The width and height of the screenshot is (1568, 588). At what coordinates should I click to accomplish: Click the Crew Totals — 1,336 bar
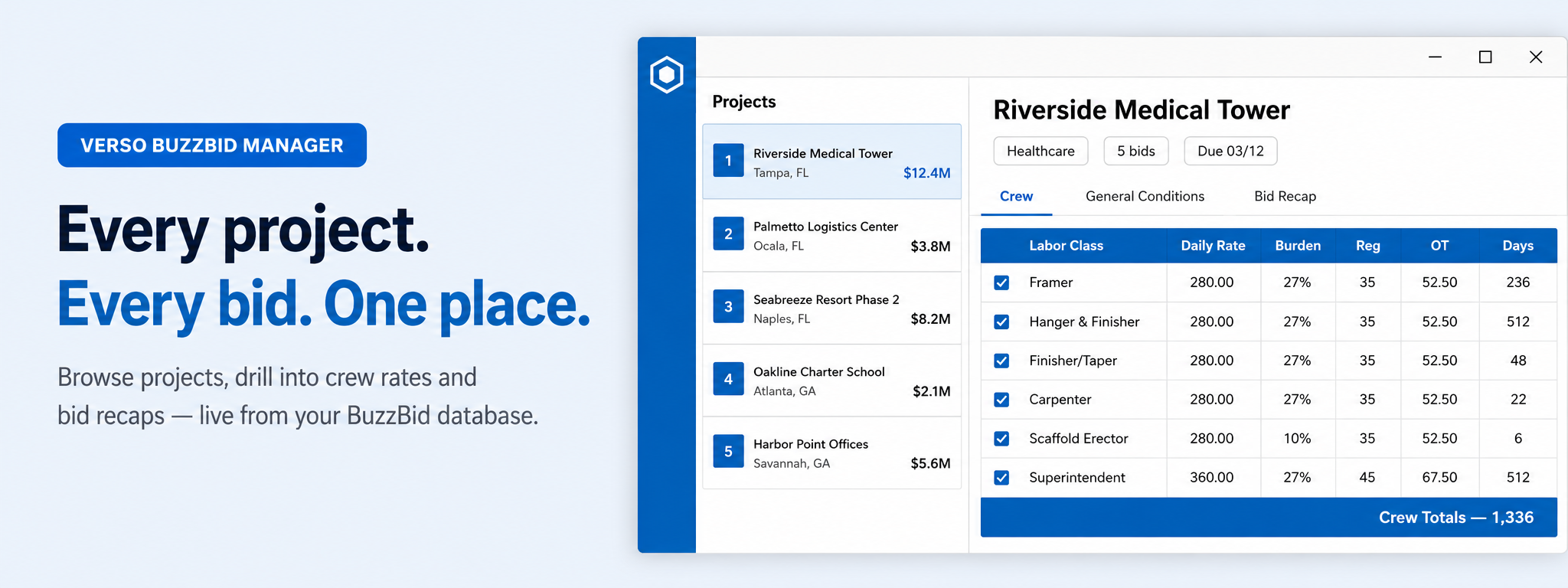coord(1269,518)
